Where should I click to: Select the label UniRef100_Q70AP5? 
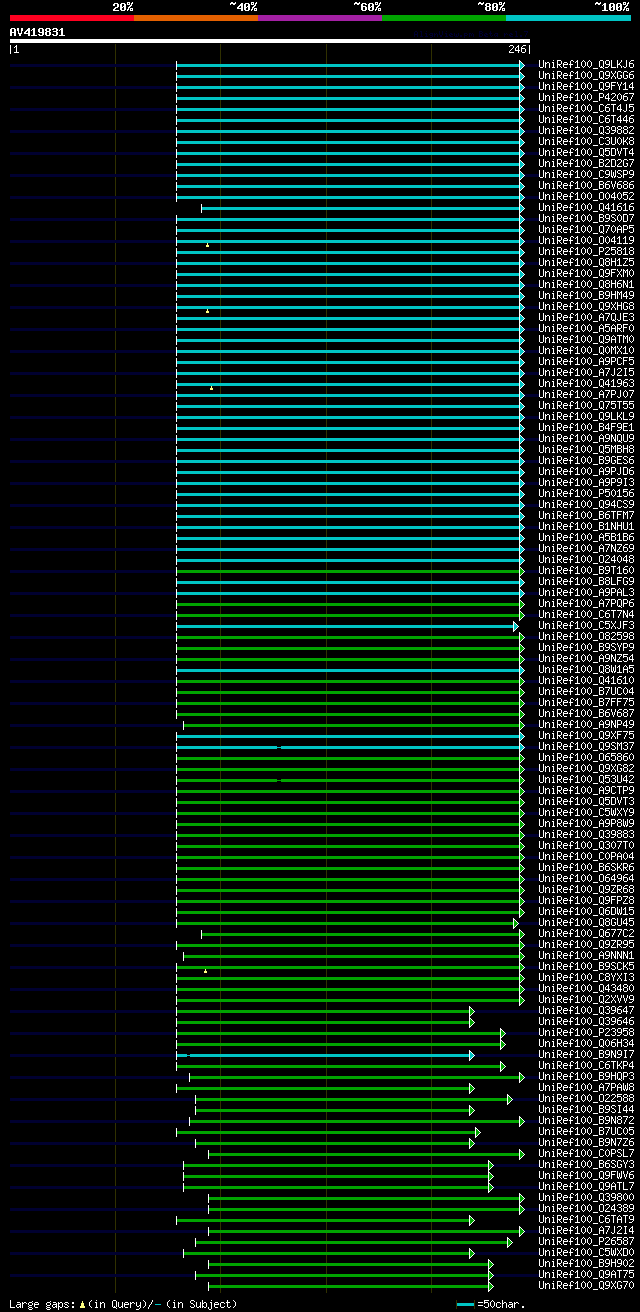[586, 229]
